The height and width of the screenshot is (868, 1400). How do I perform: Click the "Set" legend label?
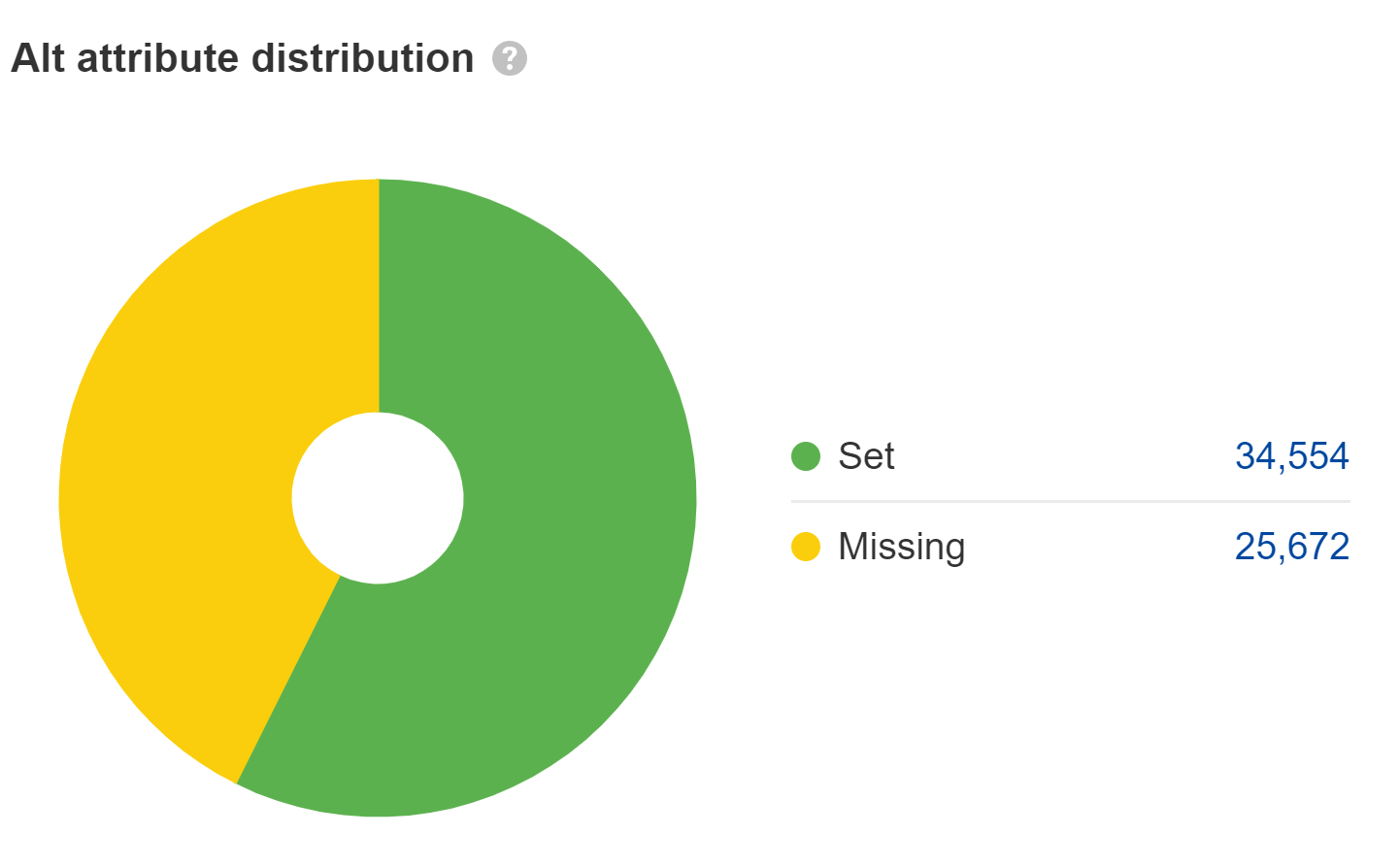866,455
